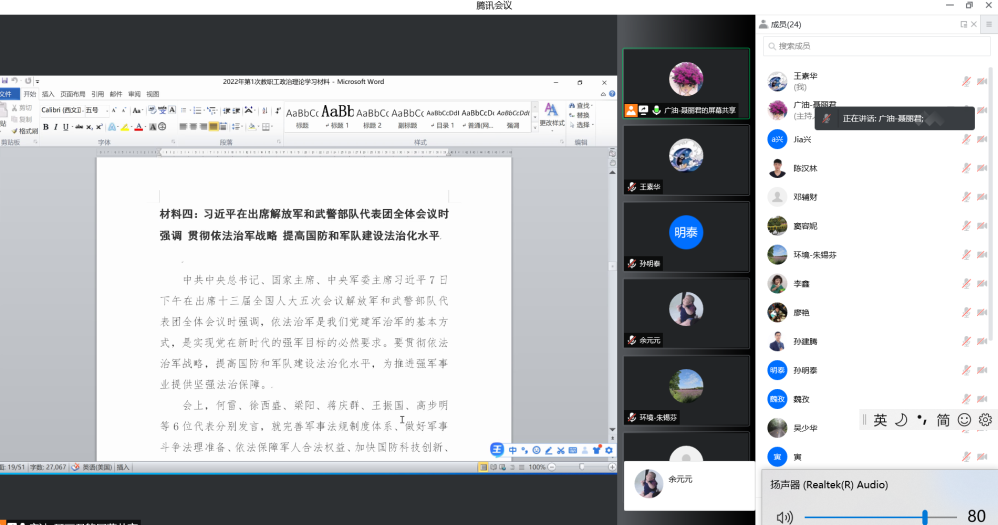
Task: Switch to 页面布局 ribbon tab
Action: pyautogui.click(x=73, y=94)
